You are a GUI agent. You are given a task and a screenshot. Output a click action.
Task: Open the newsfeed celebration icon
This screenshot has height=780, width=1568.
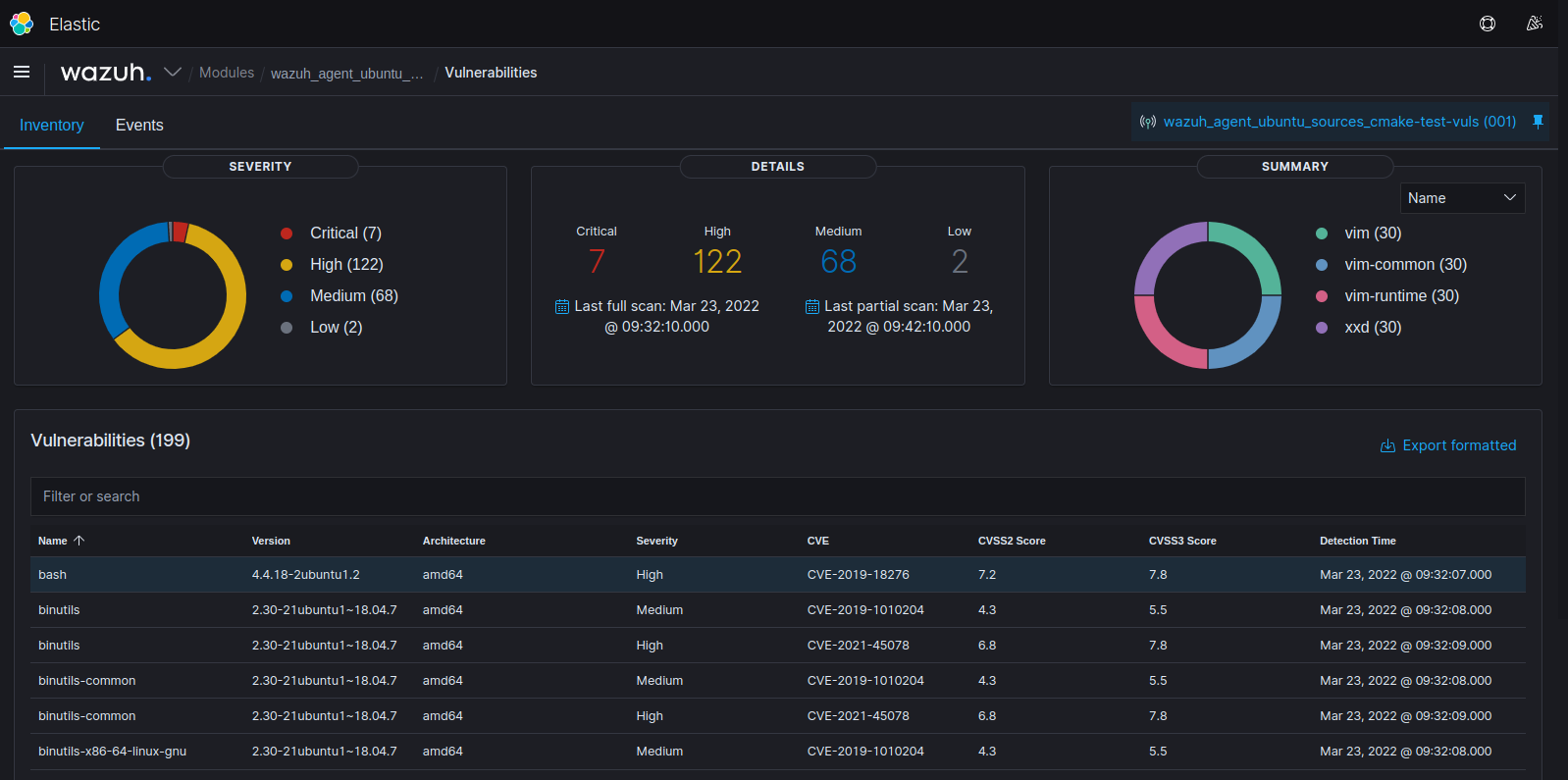tap(1535, 24)
